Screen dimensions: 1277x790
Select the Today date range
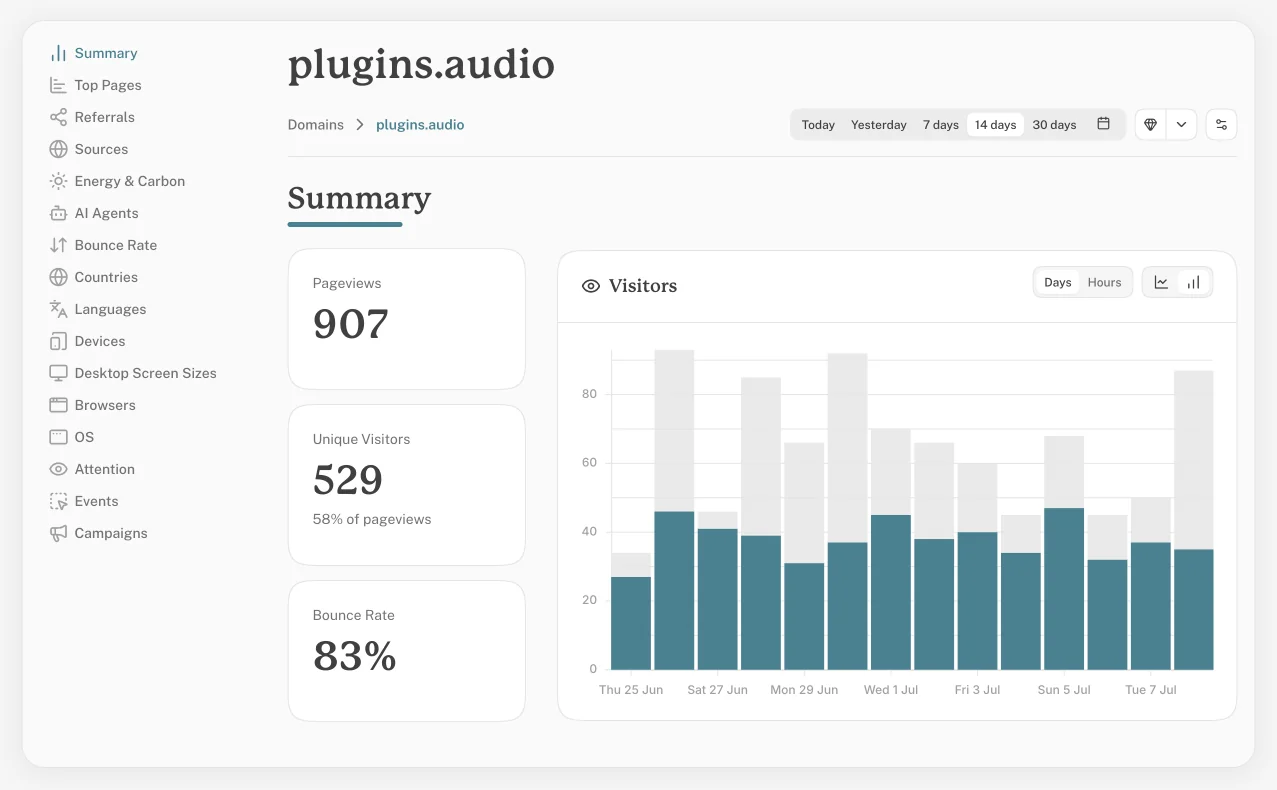coord(818,125)
